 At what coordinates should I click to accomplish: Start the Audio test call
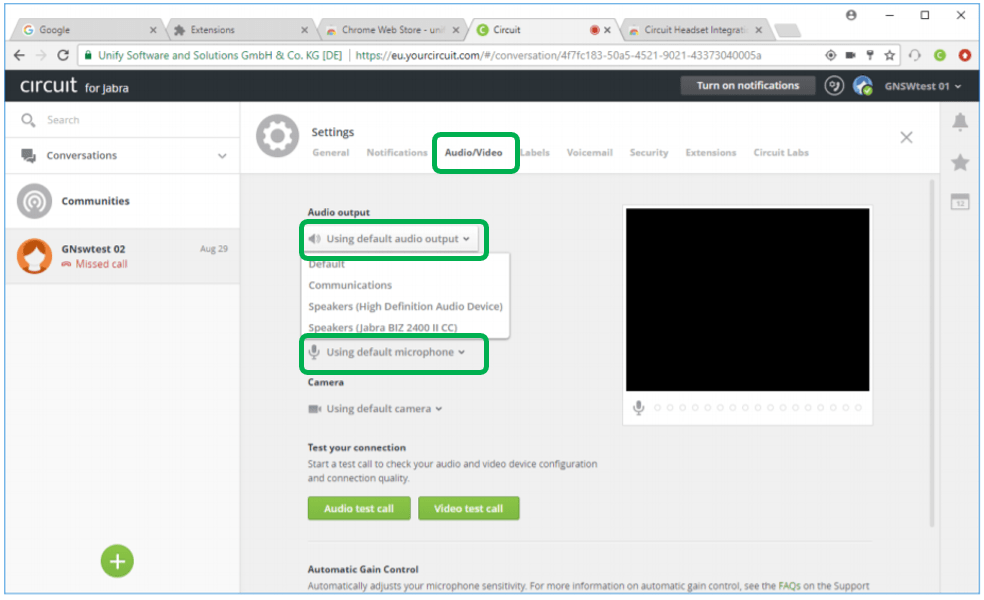[358, 509]
